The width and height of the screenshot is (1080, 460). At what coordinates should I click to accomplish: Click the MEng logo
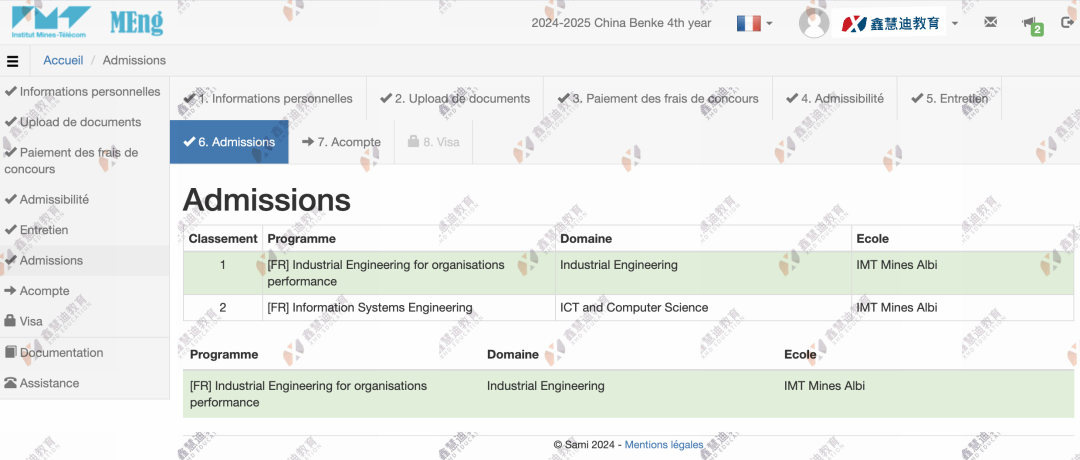click(136, 23)
